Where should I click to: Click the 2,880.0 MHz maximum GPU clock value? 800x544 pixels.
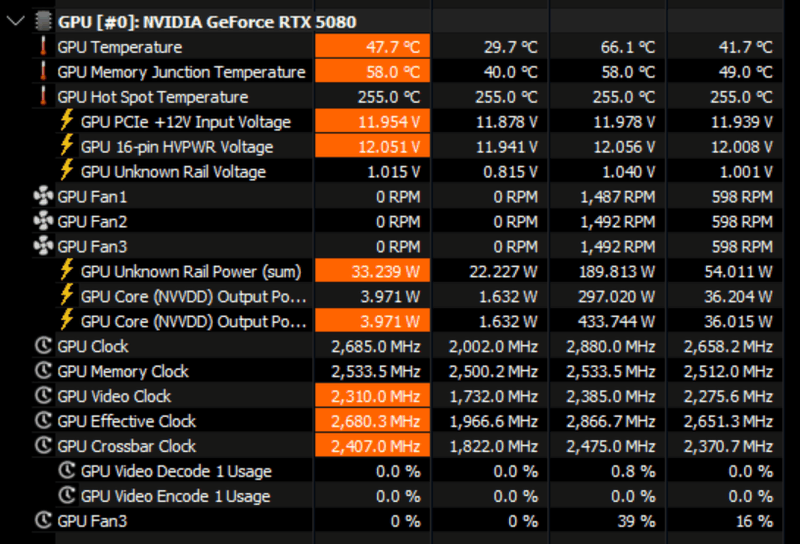pos(611,347)
